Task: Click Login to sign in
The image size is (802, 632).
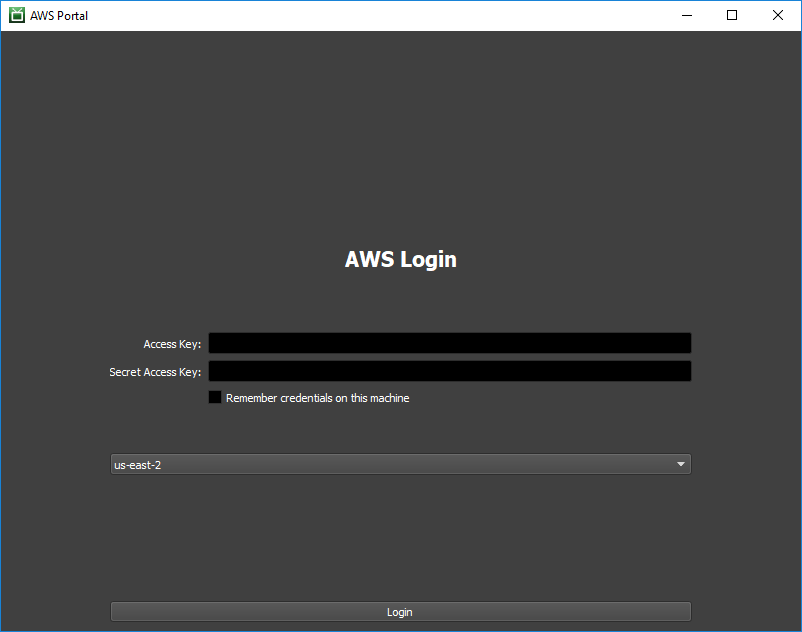Action: 400,611
